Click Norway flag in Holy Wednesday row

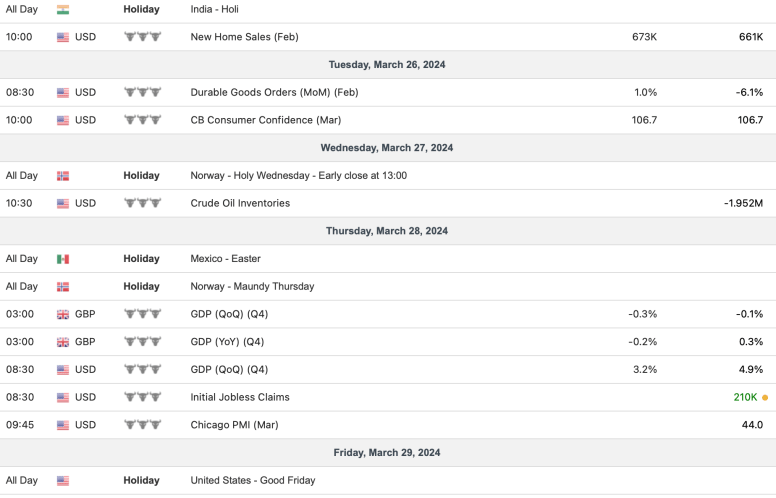coord(63,176)
